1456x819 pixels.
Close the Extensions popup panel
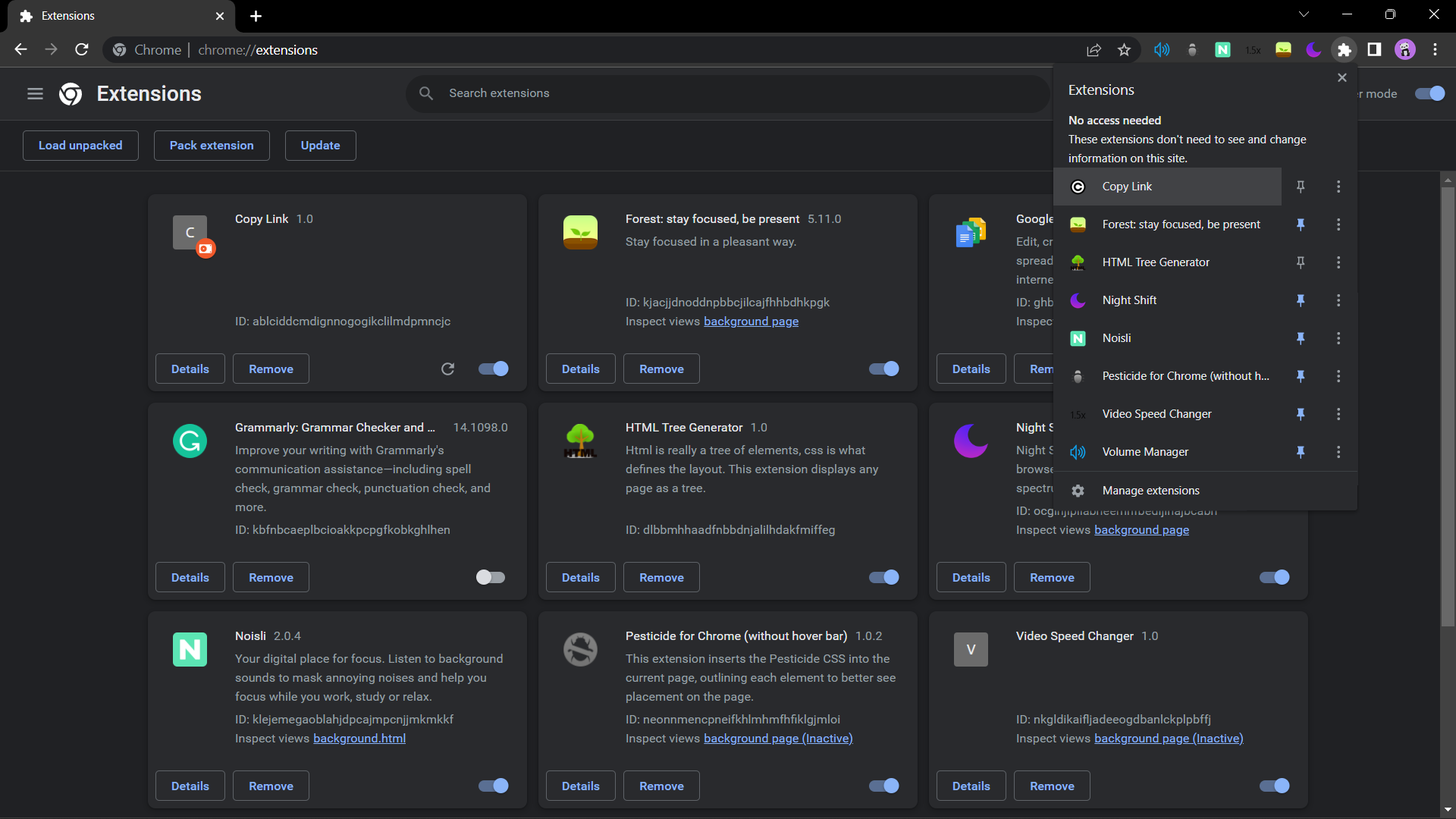[1342, 78]
